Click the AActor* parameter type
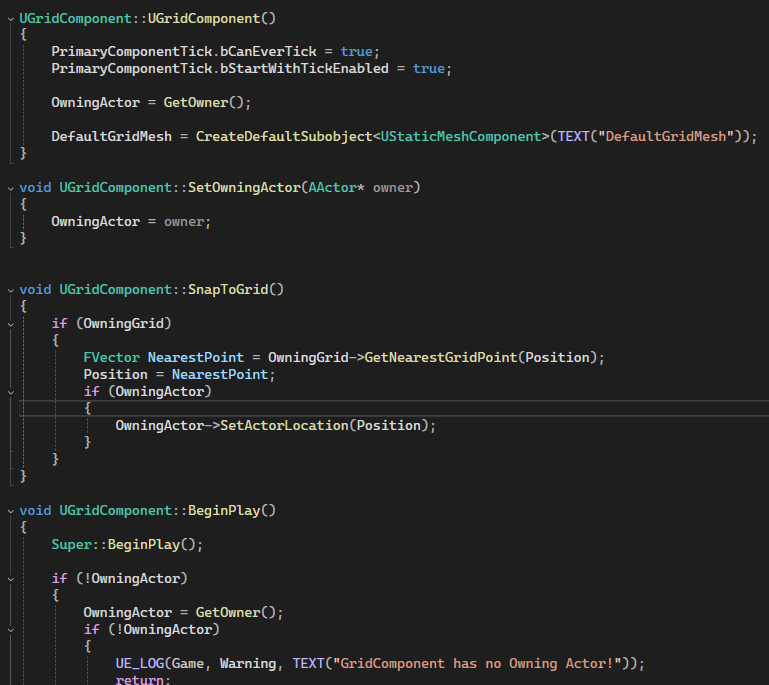 click(x=336, y=187)
